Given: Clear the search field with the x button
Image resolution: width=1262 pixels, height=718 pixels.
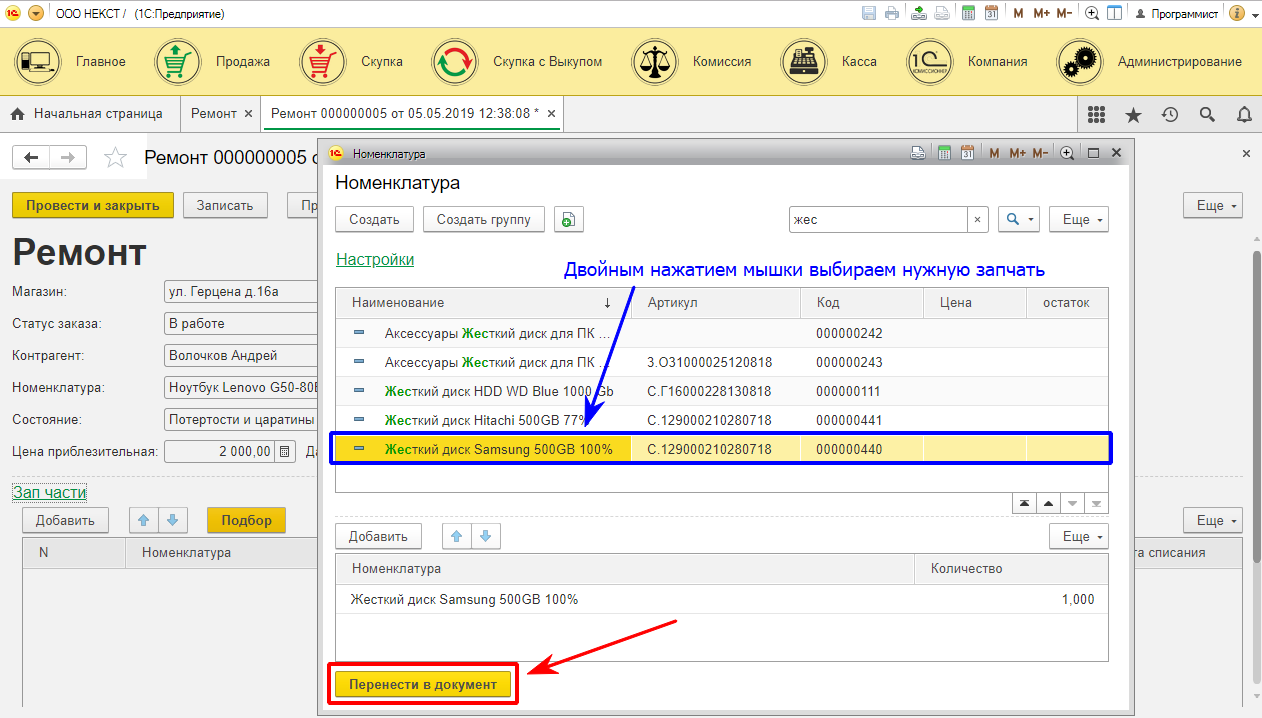Looking at the screenshot, I should click(978, 220).
